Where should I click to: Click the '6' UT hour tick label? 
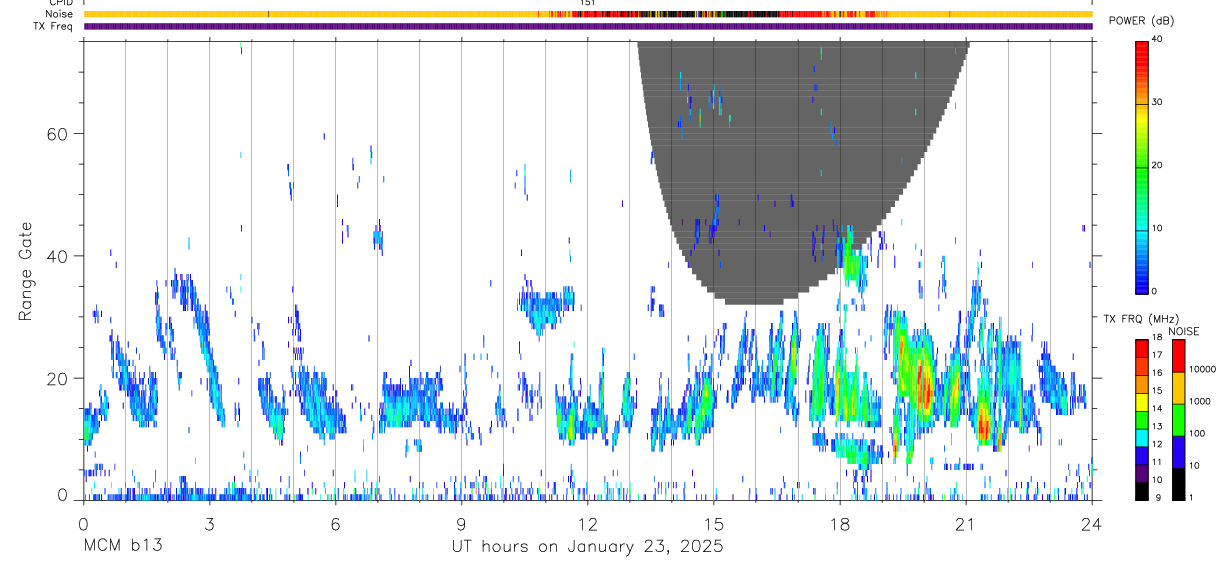[x=335, y=523]
